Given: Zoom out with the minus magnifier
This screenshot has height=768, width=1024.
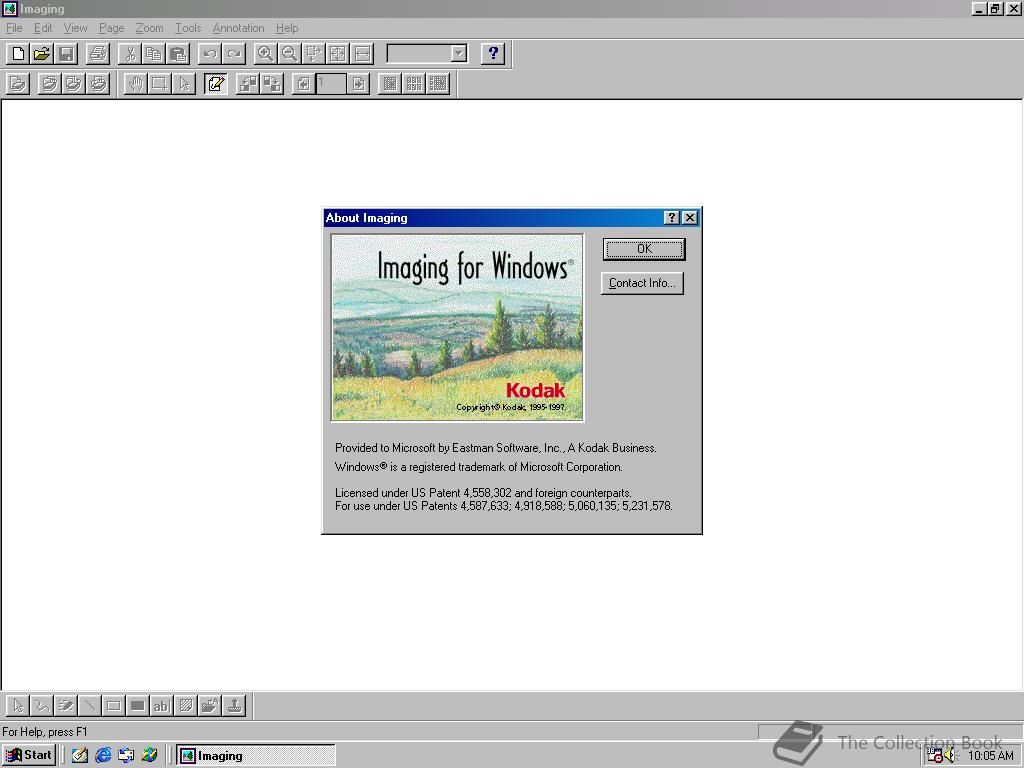Looking at the screenshot, I should point(289,54).
